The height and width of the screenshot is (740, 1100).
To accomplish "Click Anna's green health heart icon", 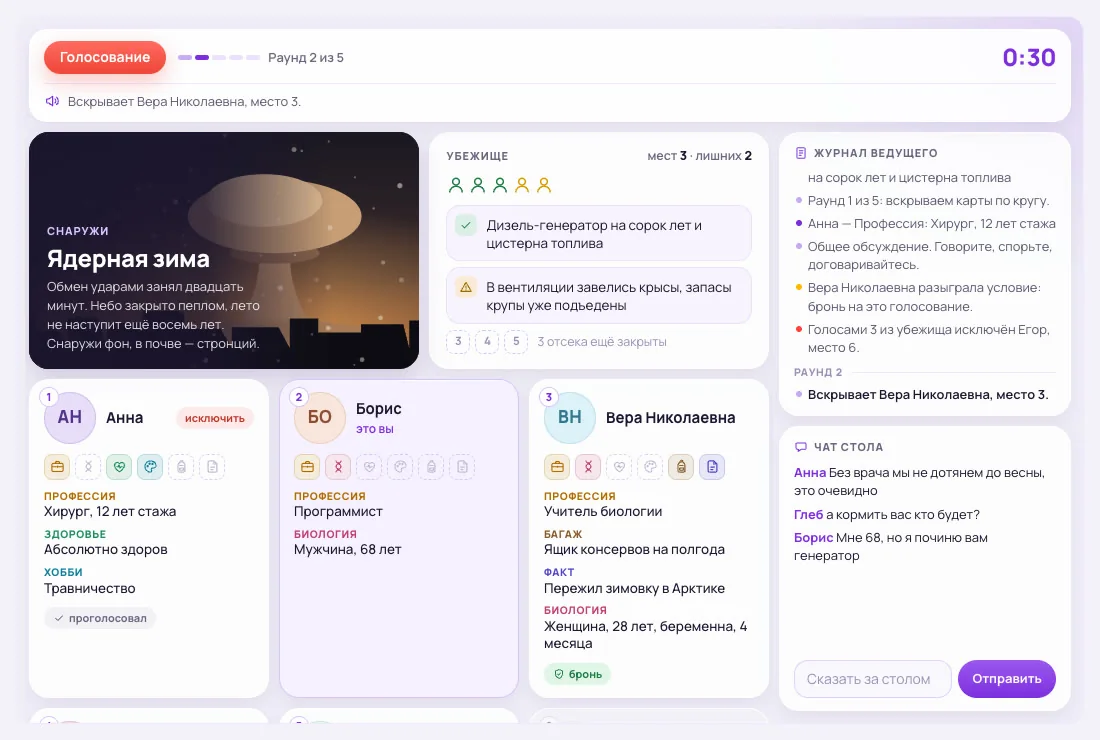I will [119, 466].
